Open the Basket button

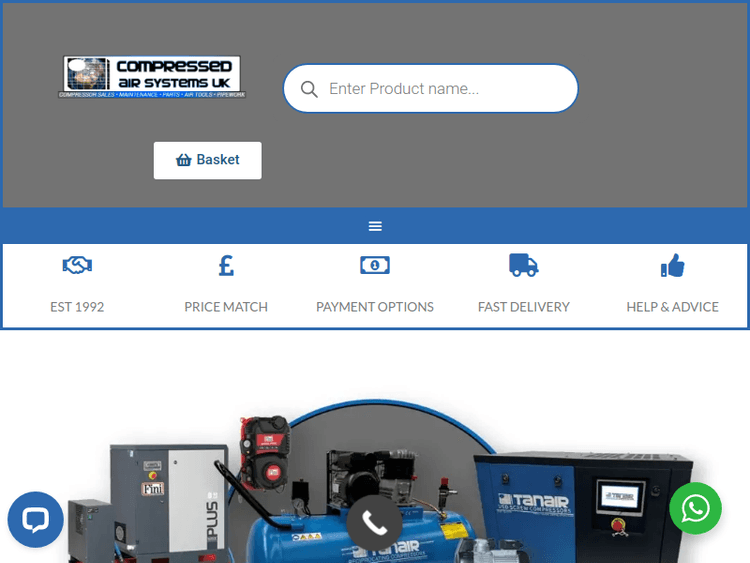pyautogui.click(x=208, y=160)
